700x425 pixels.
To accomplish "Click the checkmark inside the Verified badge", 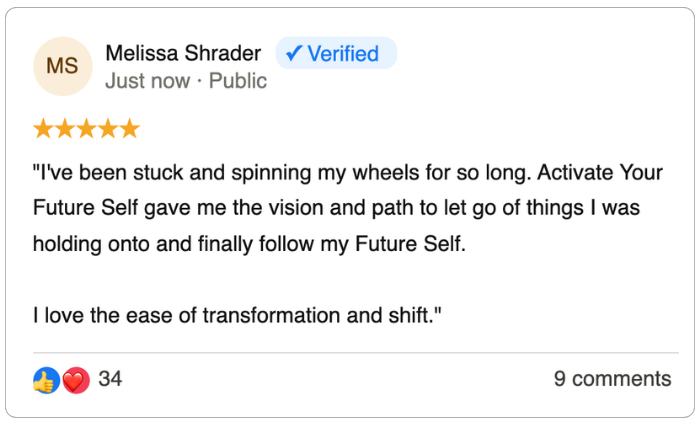I will tap(293, 54).
